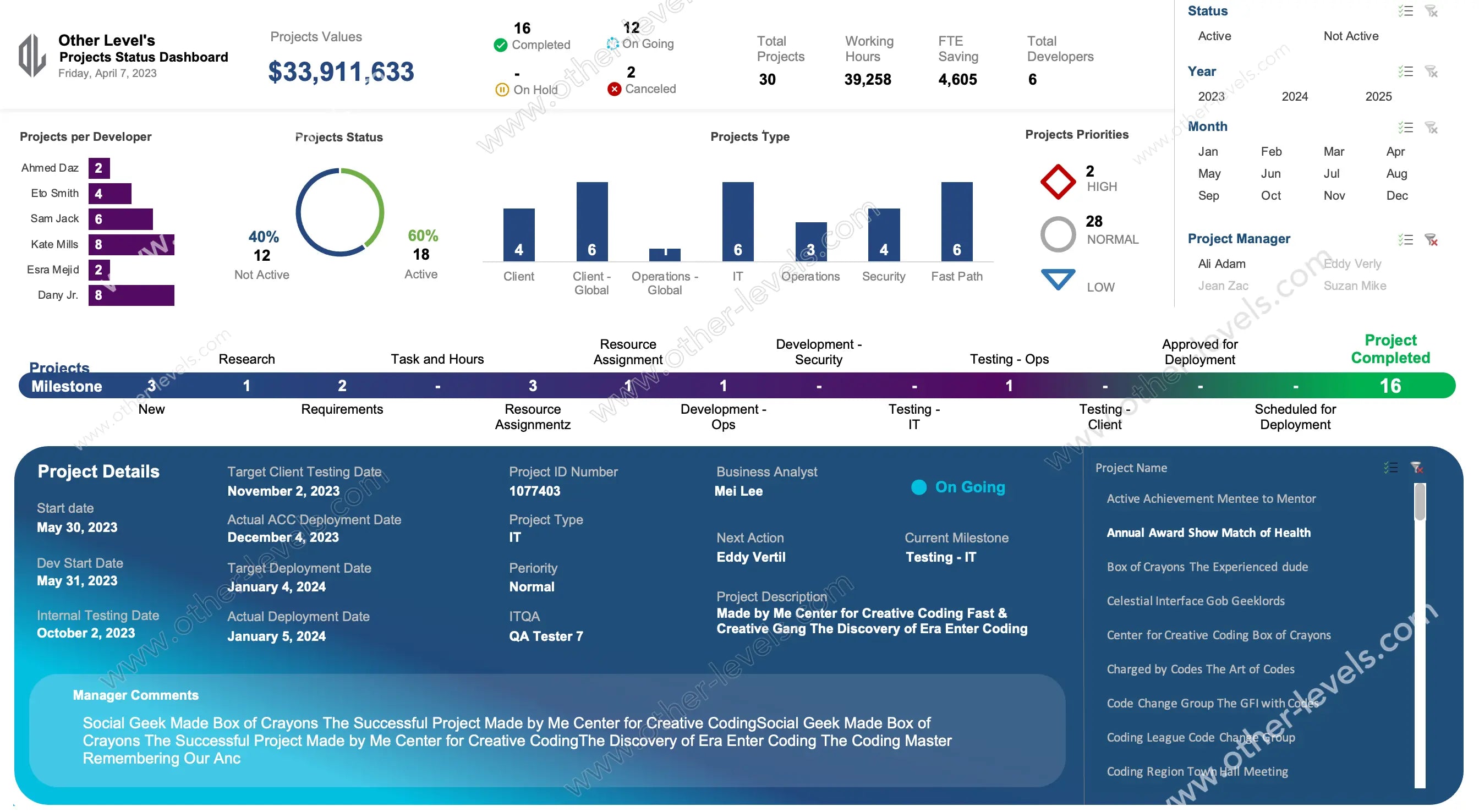Filter status by Active

(x=1214, y=36)
